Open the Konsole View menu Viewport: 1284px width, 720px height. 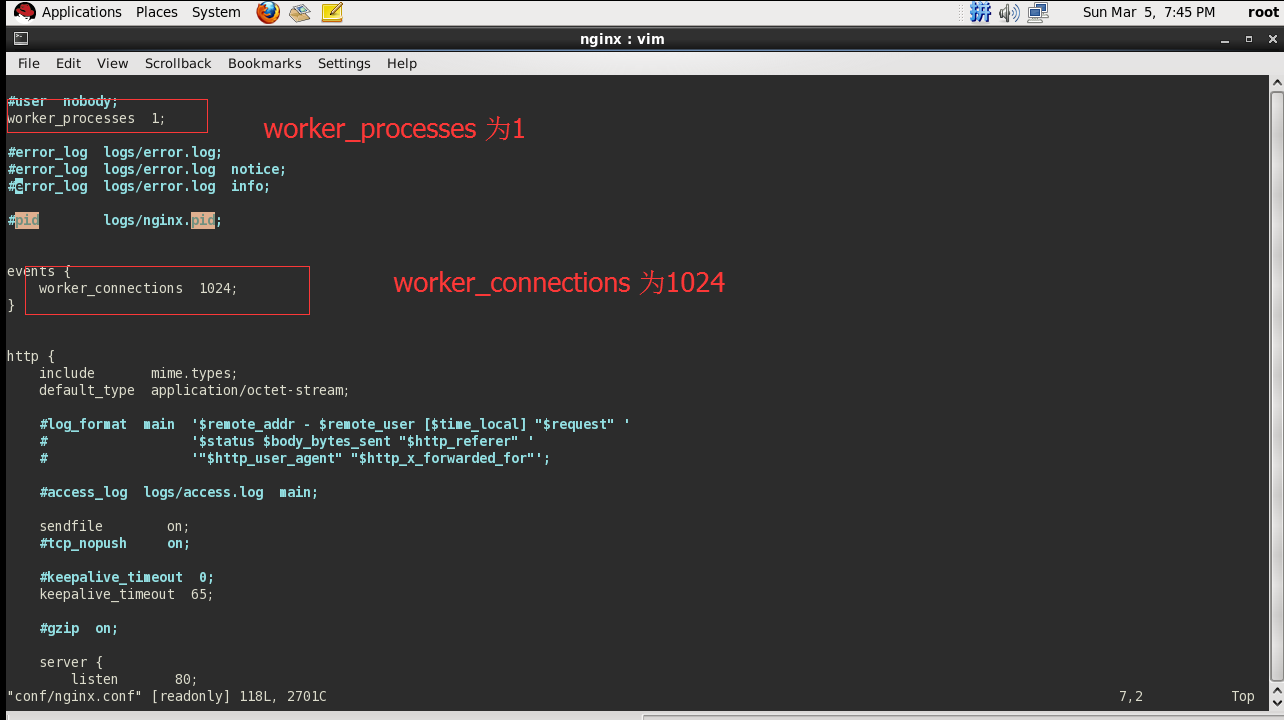point(113,63)
